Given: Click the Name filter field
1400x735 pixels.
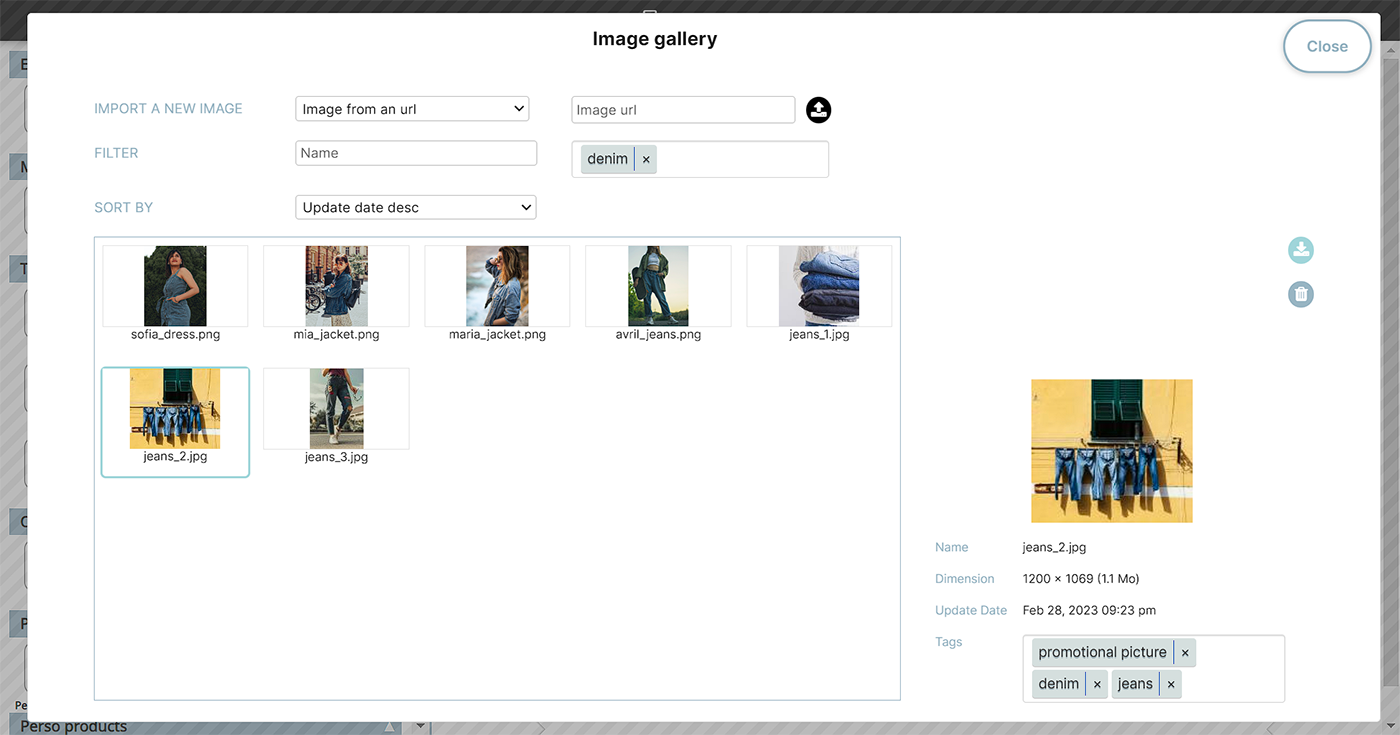Looking at the screenshot, I should point(416,153).
